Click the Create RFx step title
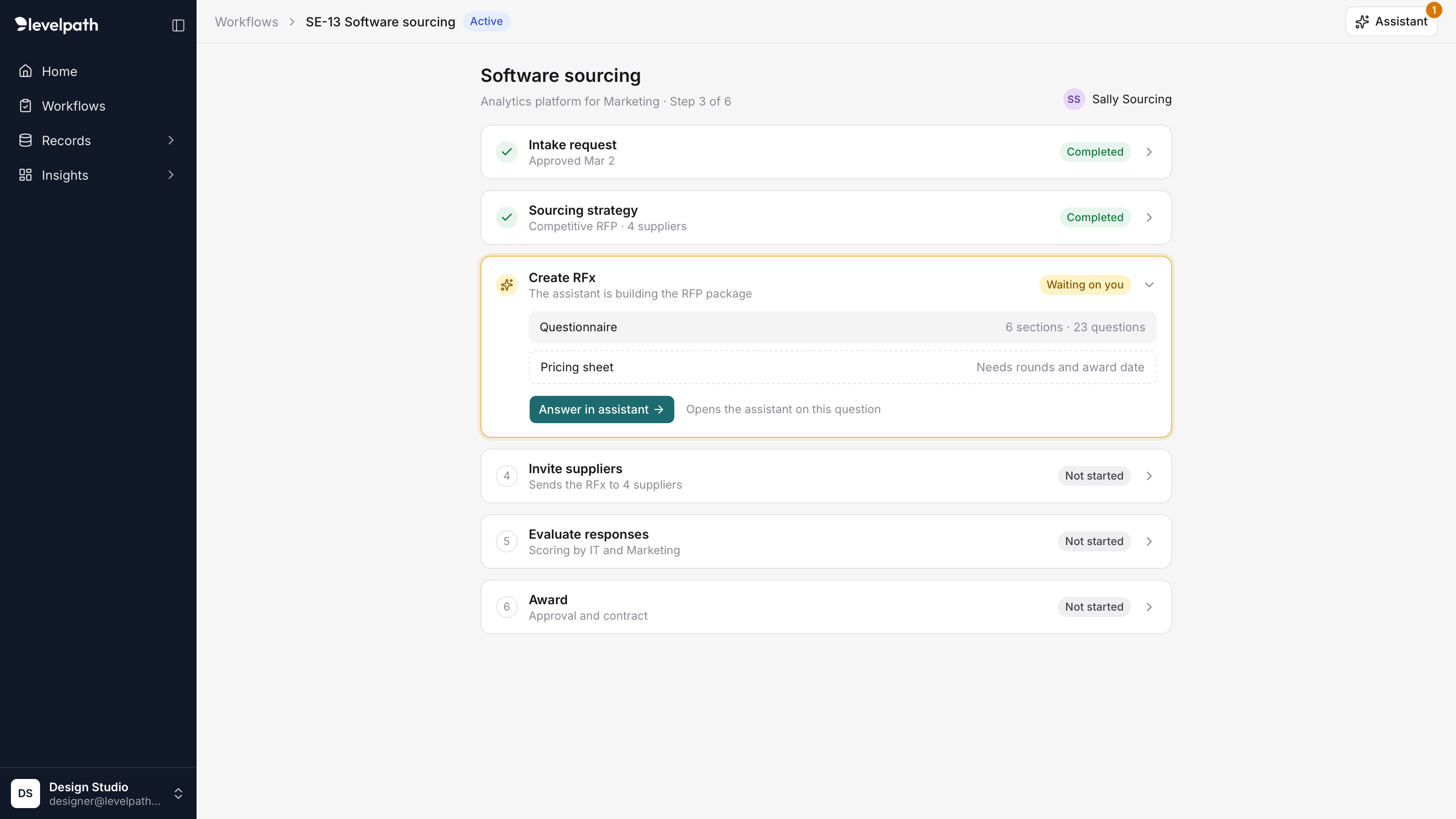 (x=562, y=278)
